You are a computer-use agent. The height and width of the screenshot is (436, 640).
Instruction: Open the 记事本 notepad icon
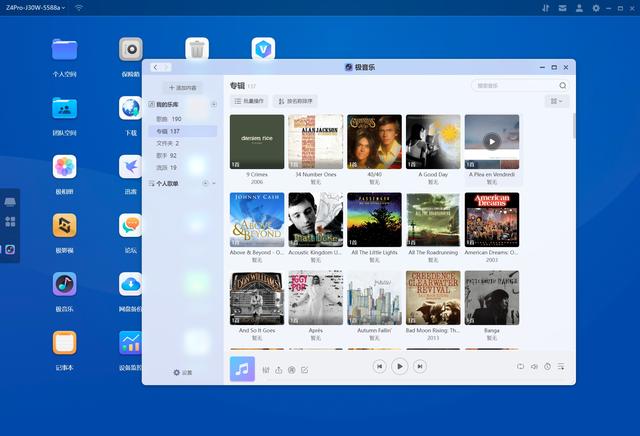[64, 343]
